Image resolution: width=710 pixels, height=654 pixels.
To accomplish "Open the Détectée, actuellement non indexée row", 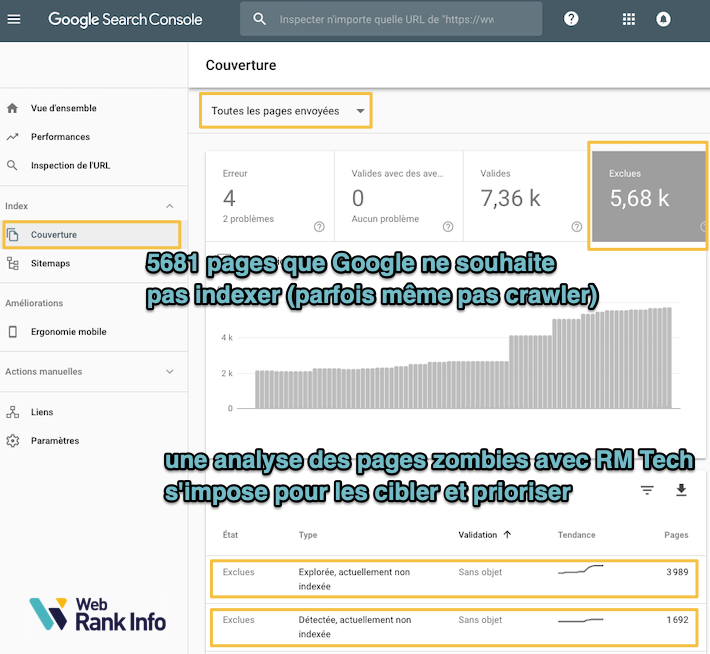I will pos(454,627).
